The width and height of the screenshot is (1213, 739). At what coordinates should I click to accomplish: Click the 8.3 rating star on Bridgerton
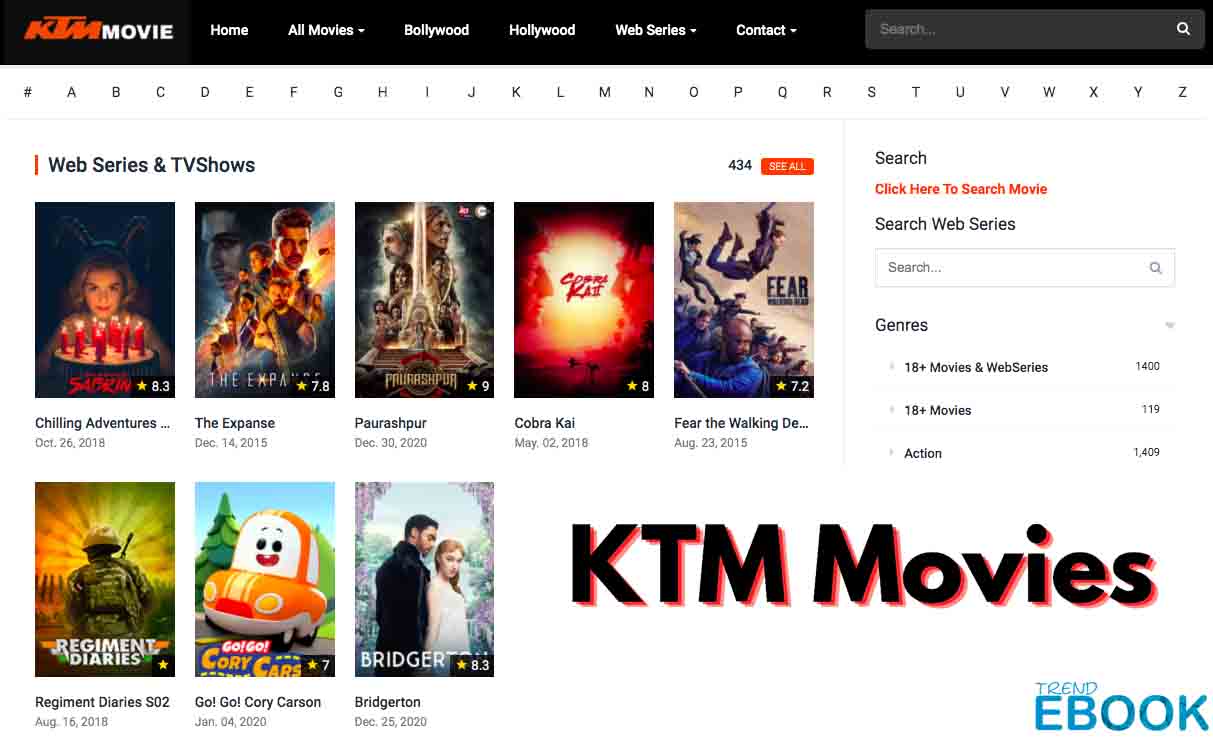462,665
